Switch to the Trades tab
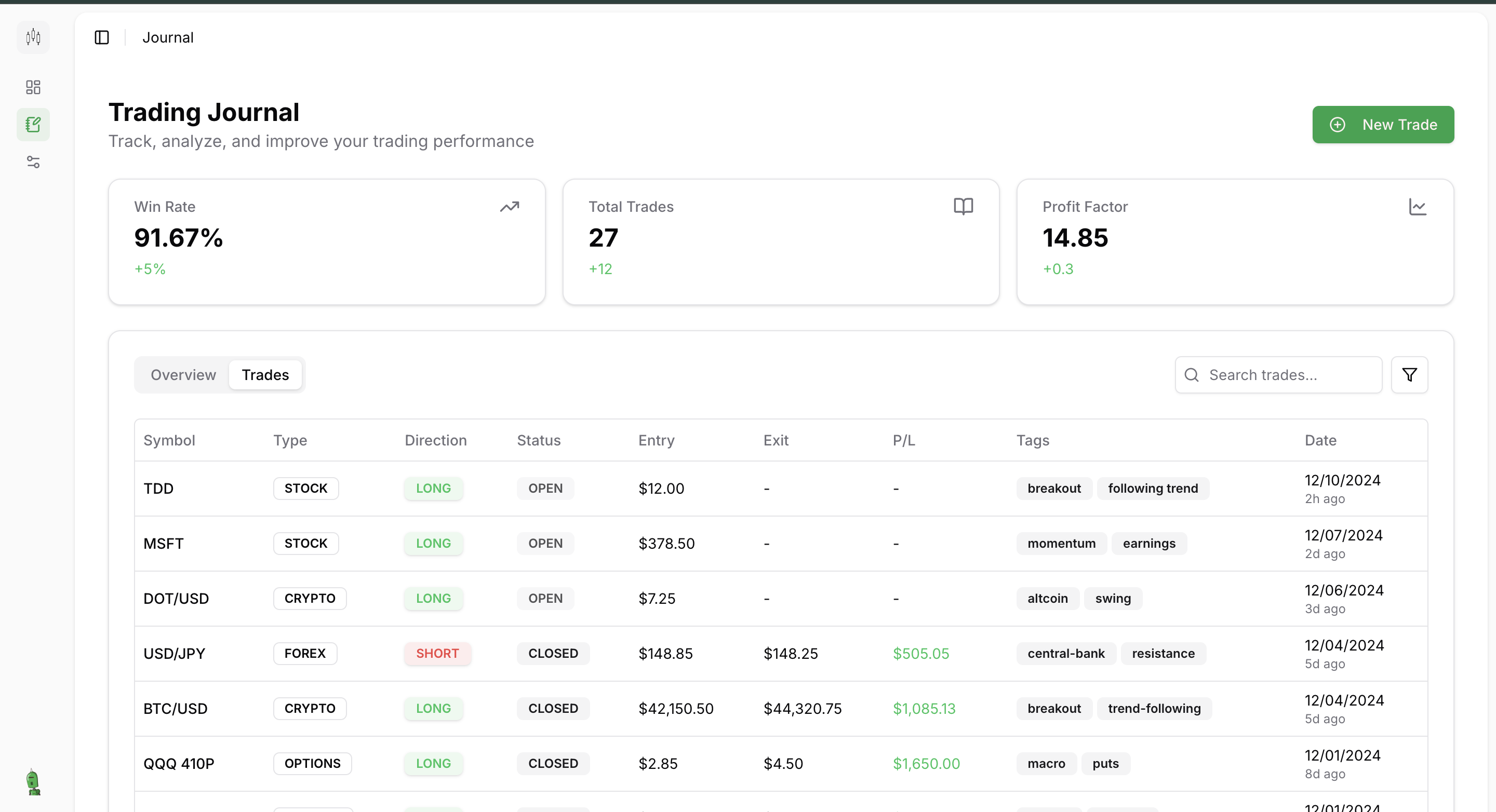Screen dimensions: 1496x812 coord(265,375)
